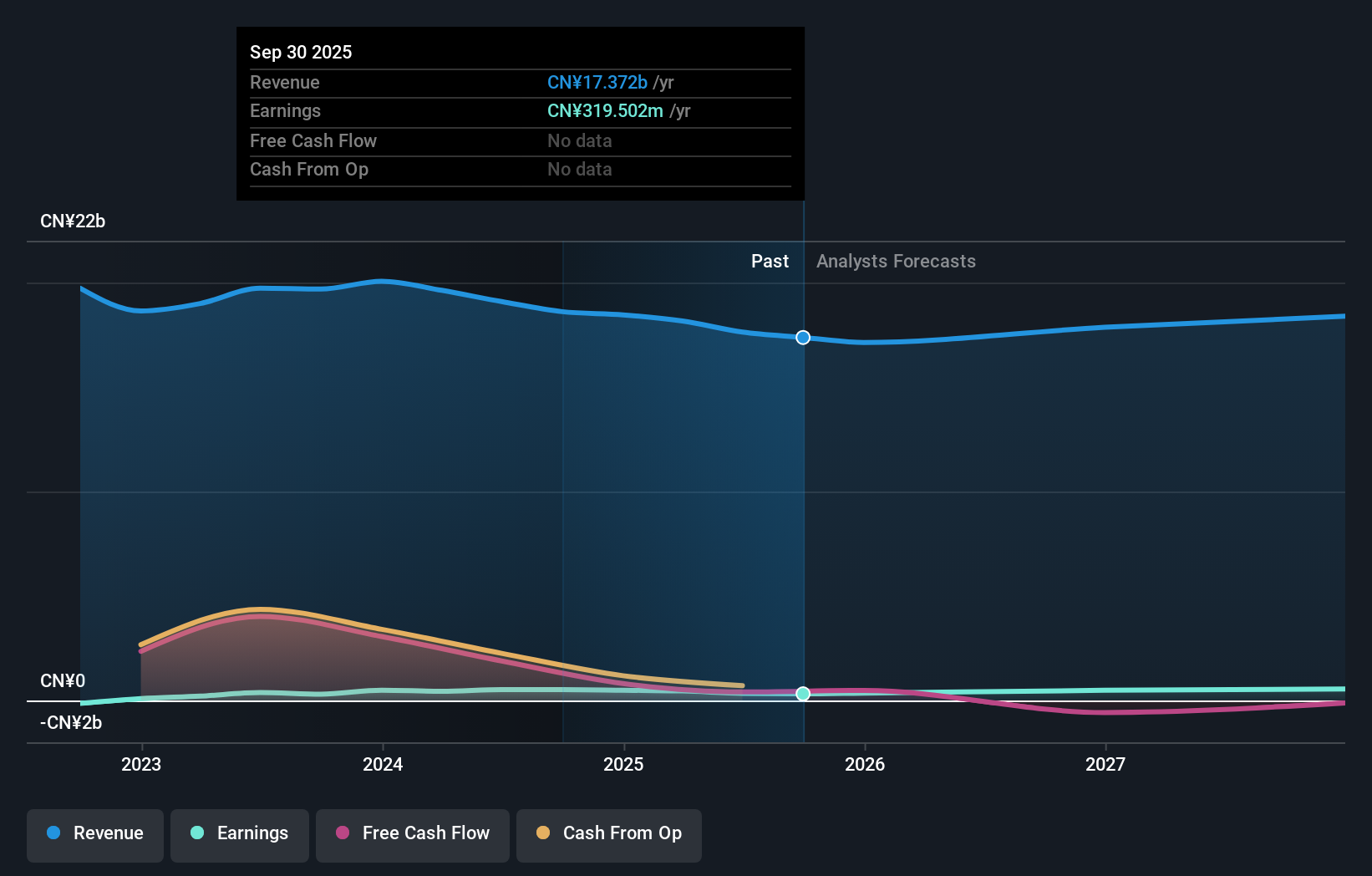Toggle the Earnings legend button

tap(240, 835)
